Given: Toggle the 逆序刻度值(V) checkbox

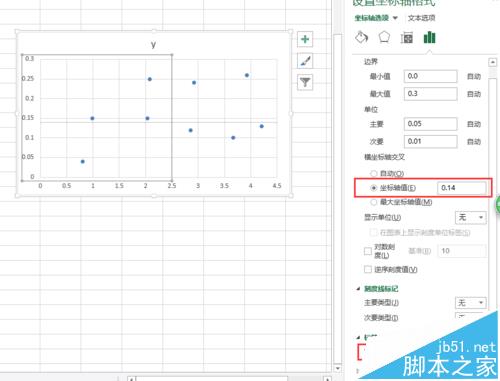Looking at the screenshot, I should pyautogui.click(x=368, y=269).
